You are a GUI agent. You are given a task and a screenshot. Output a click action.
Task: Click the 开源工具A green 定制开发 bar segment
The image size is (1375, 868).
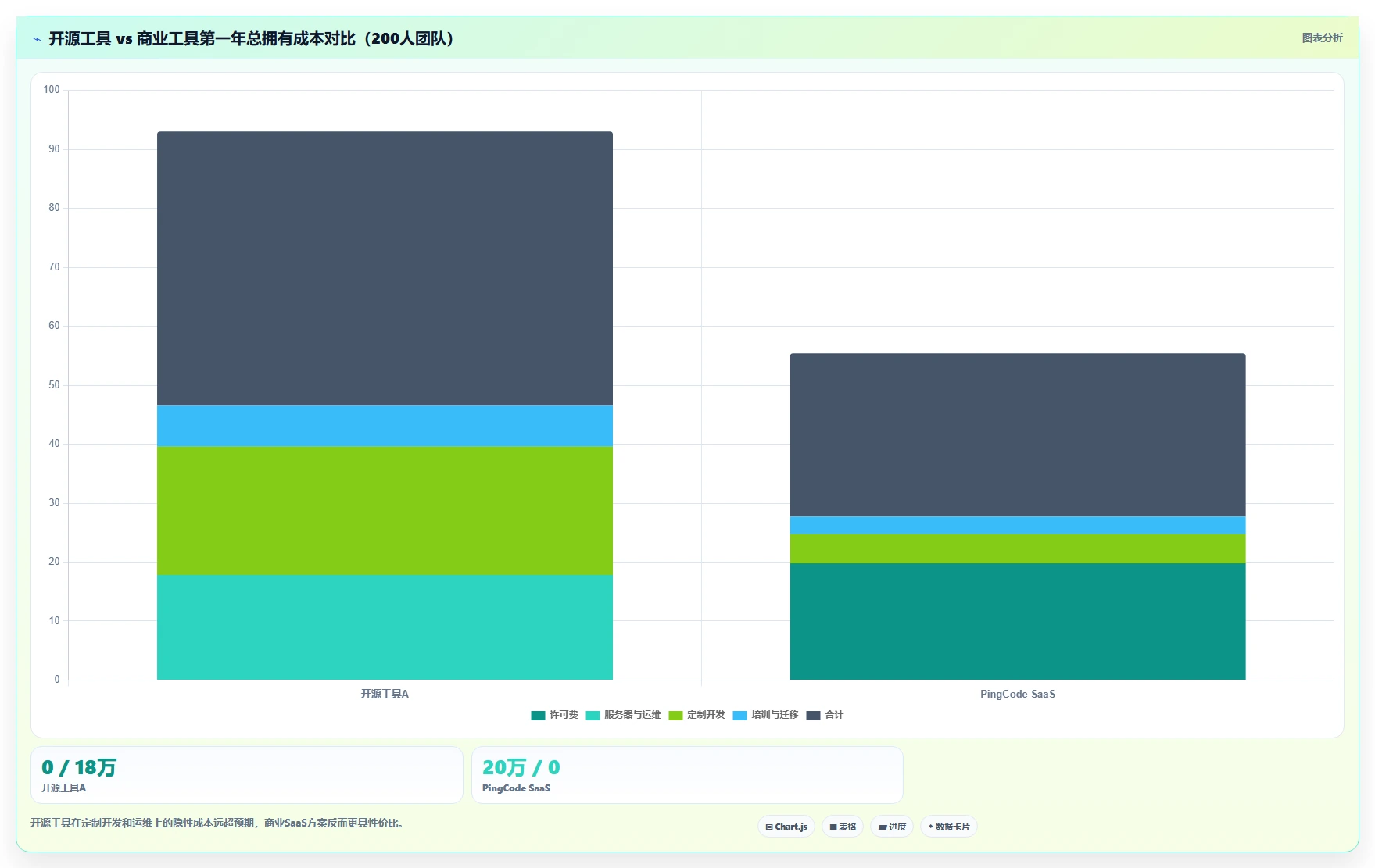pos(385,510)
